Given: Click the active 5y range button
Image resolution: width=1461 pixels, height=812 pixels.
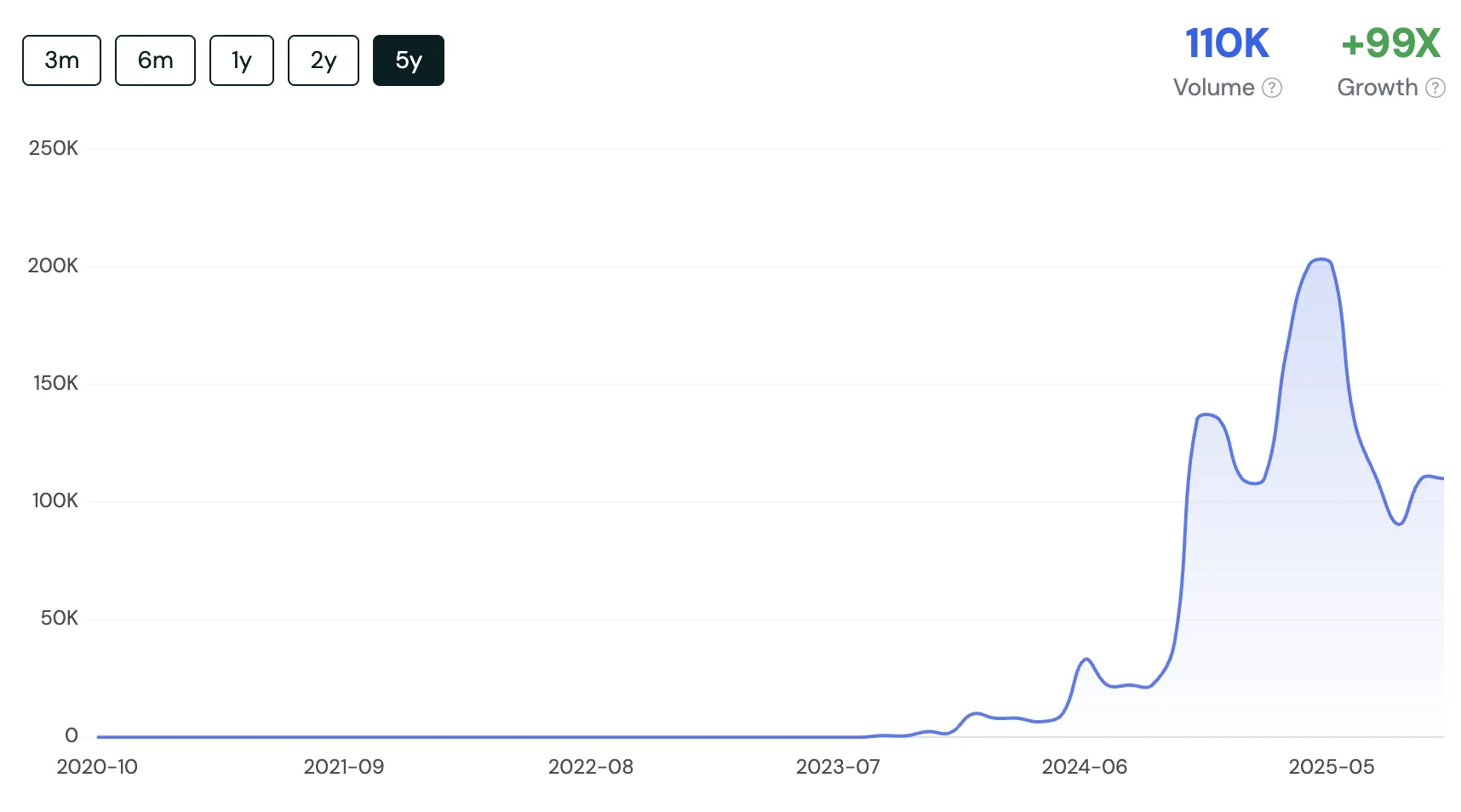Looking at the screenshot, I should (408, 60).
